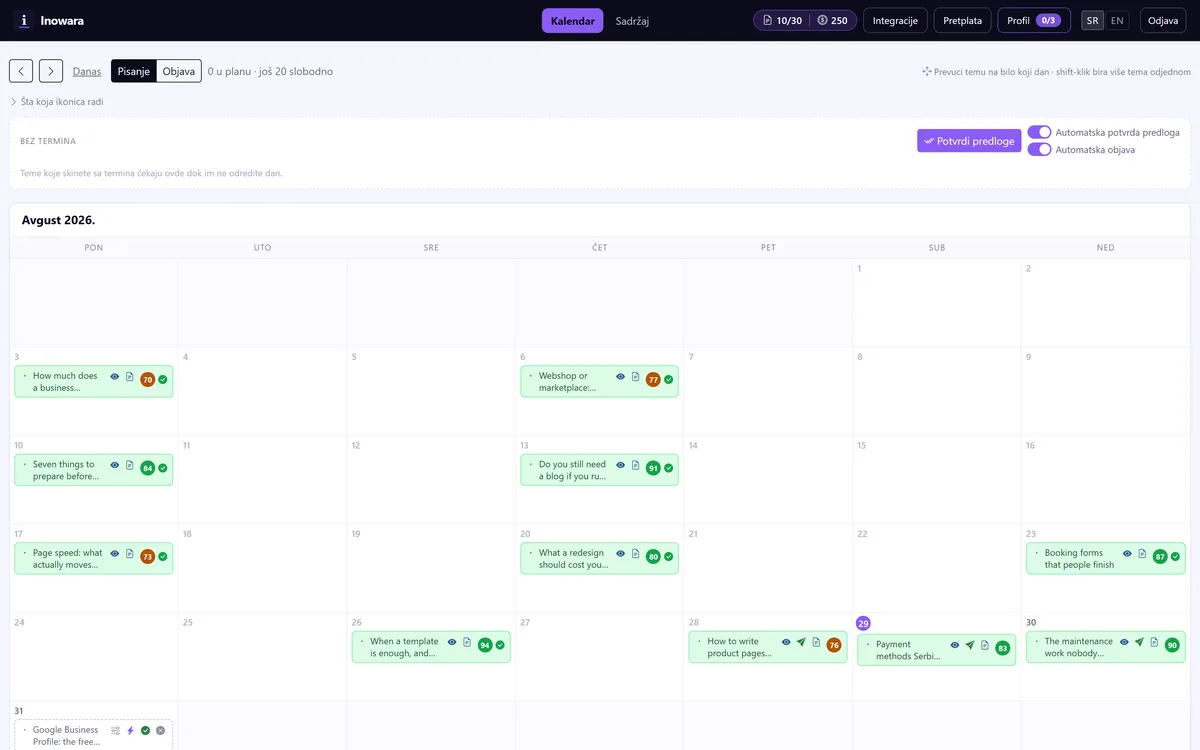Click the paper plane icon on "How to write product pages" card

coord(801,642)
